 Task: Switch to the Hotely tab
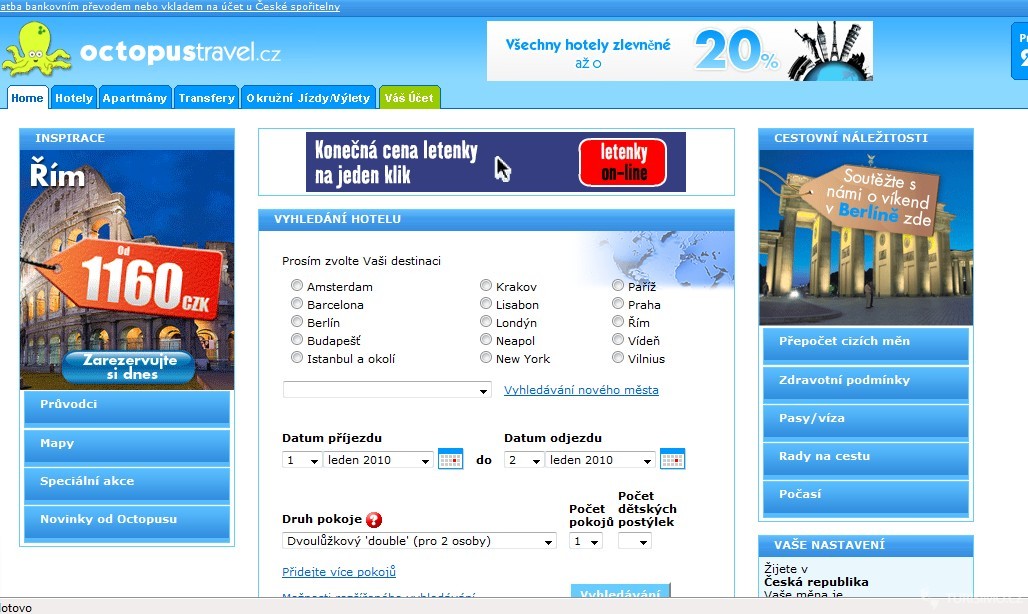(x=74, y=98)
